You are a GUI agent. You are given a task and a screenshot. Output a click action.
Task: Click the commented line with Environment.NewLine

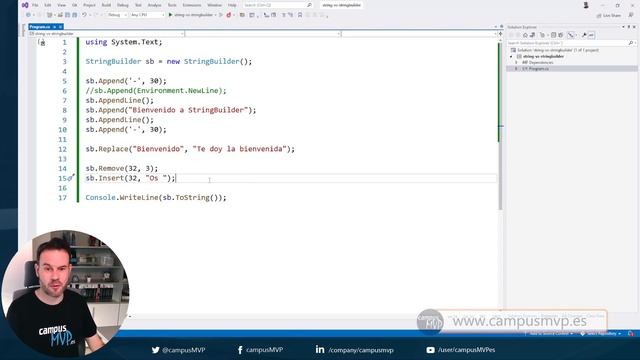point(156,91)
